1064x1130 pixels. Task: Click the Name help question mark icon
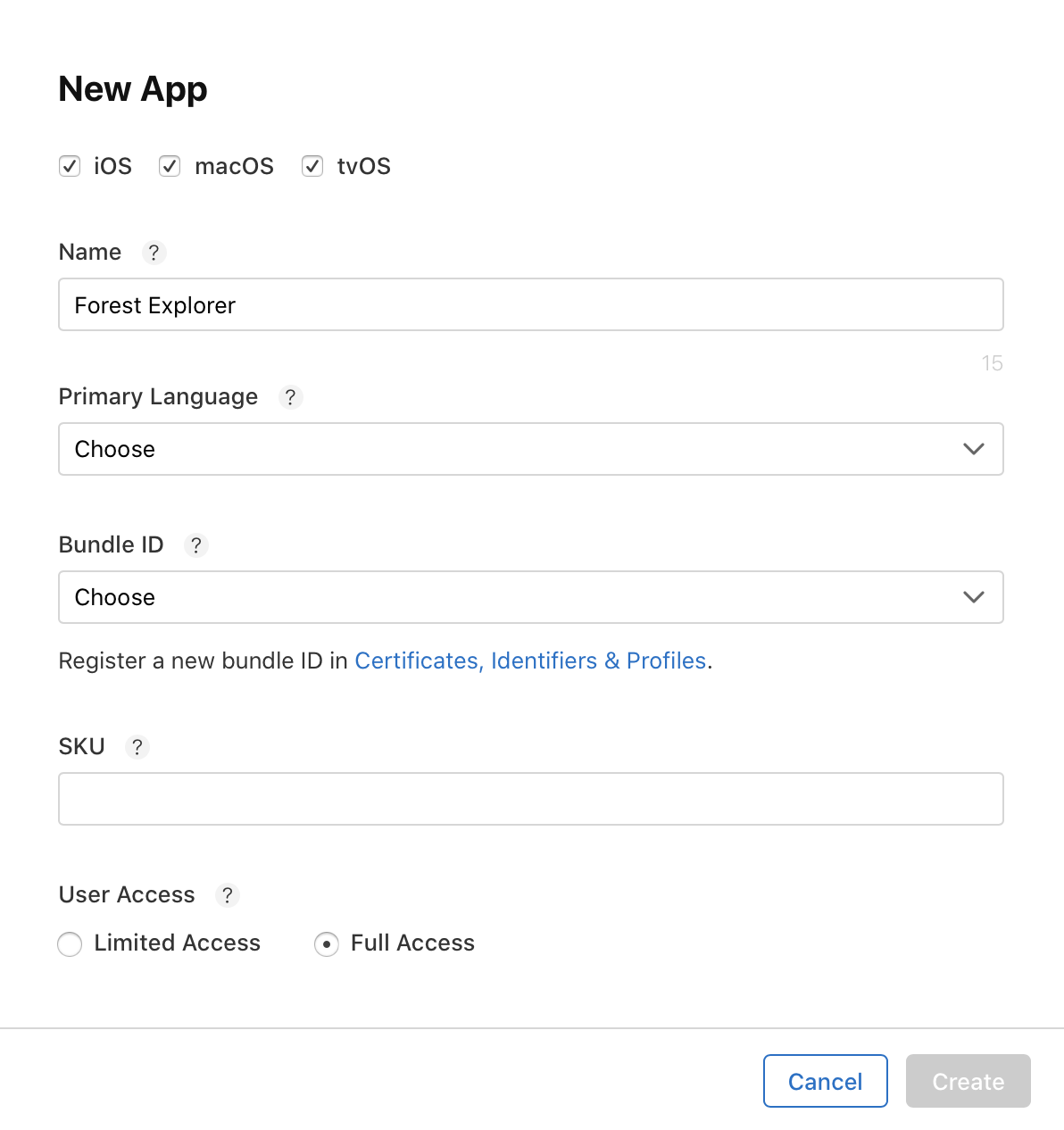coord(154,253)
